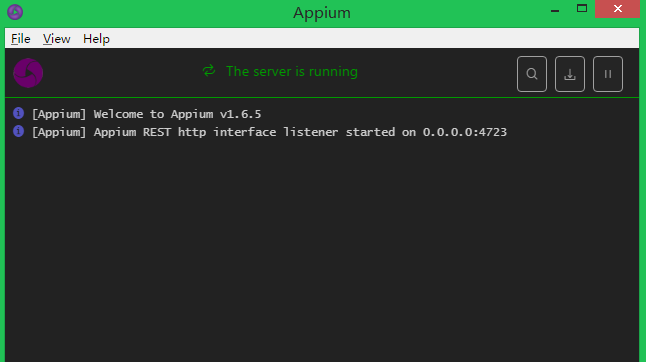Viewport: 646px width, 362px height.
Task: Select the REST http interface listener log line
Action: coord(269,132)
